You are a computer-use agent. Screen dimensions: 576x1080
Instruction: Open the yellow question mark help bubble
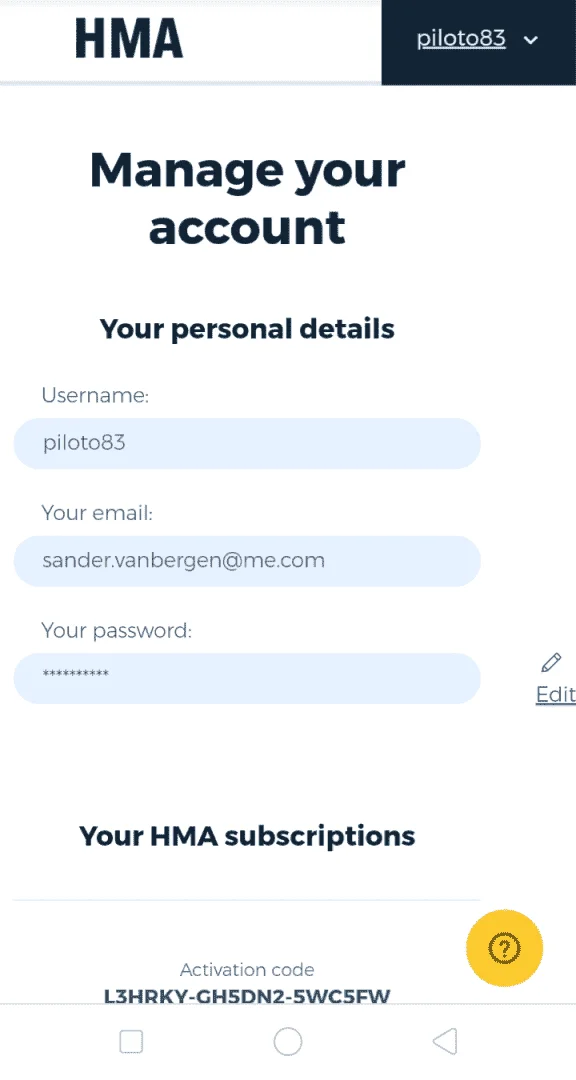click(504, 948)
